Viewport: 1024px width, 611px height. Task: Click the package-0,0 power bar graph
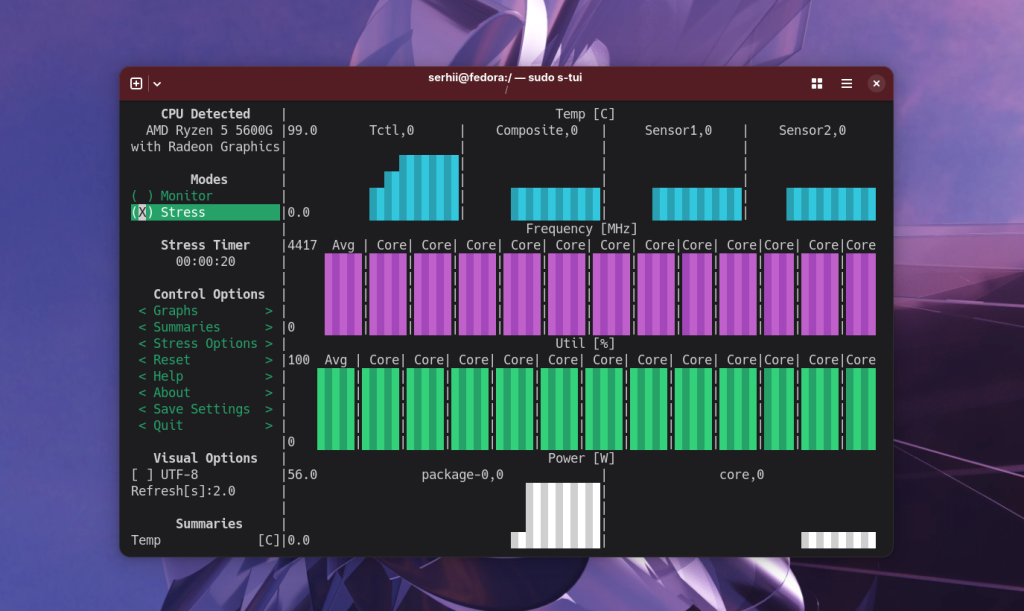tap(555, 515)
